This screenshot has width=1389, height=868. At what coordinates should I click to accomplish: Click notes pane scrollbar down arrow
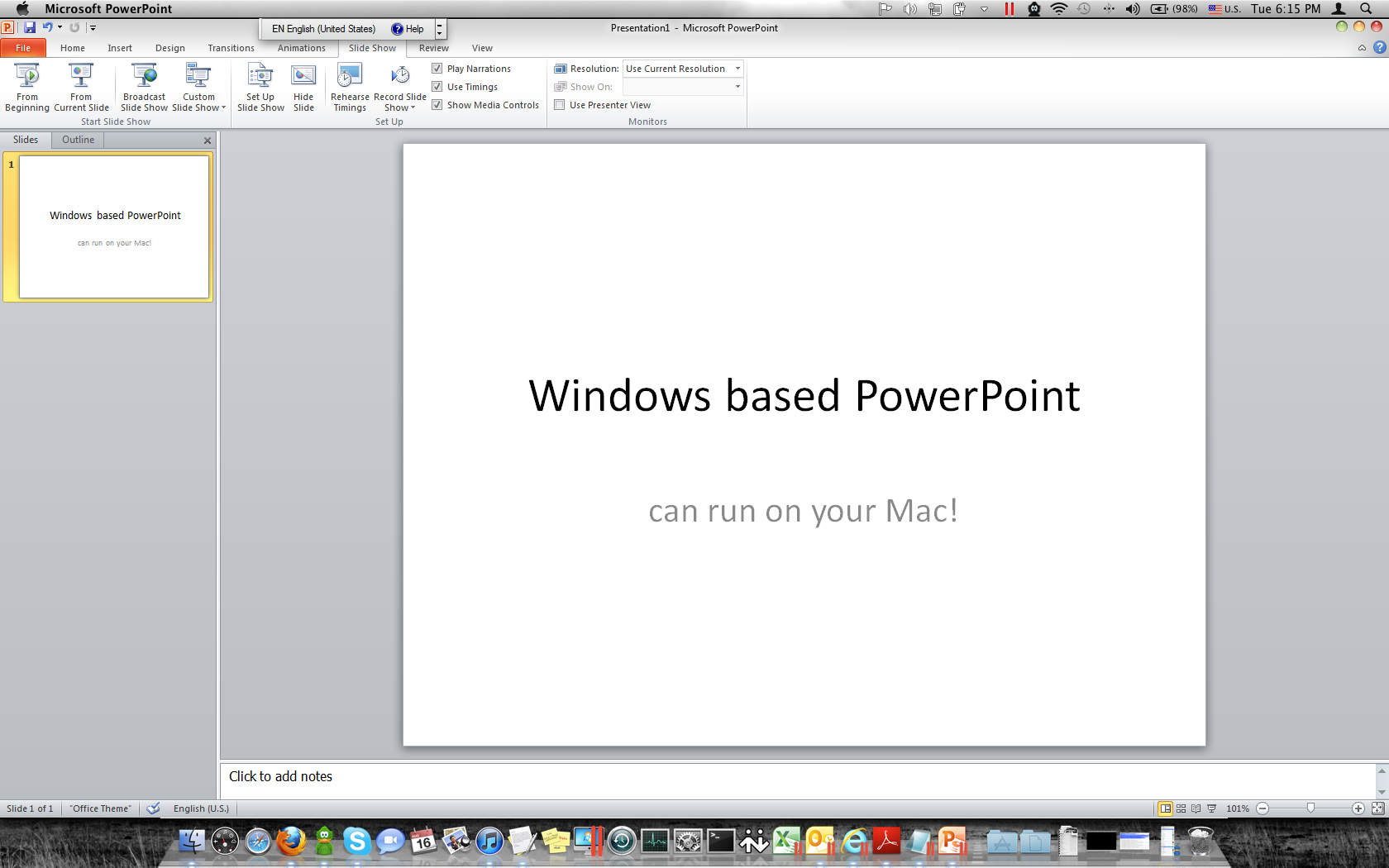pyautogui.click(x=1382, y=792)
